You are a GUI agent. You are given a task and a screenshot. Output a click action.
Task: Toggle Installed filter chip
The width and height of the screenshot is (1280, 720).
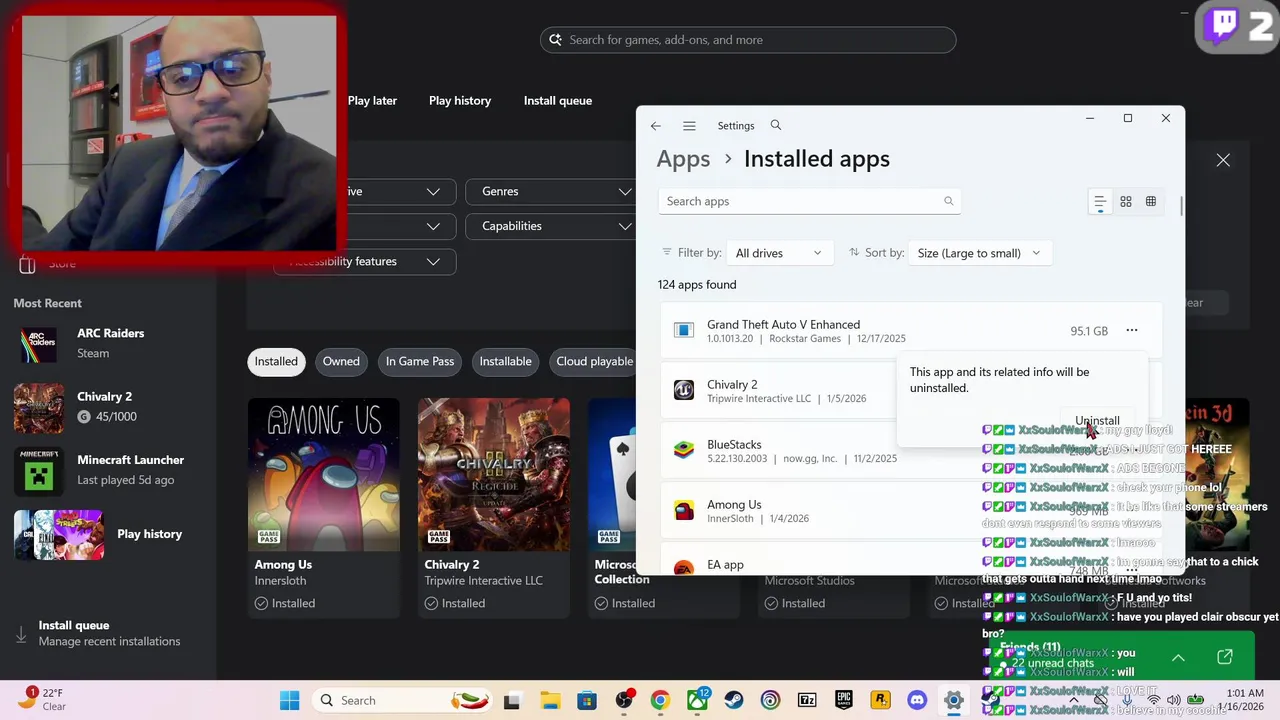(276, 361)
